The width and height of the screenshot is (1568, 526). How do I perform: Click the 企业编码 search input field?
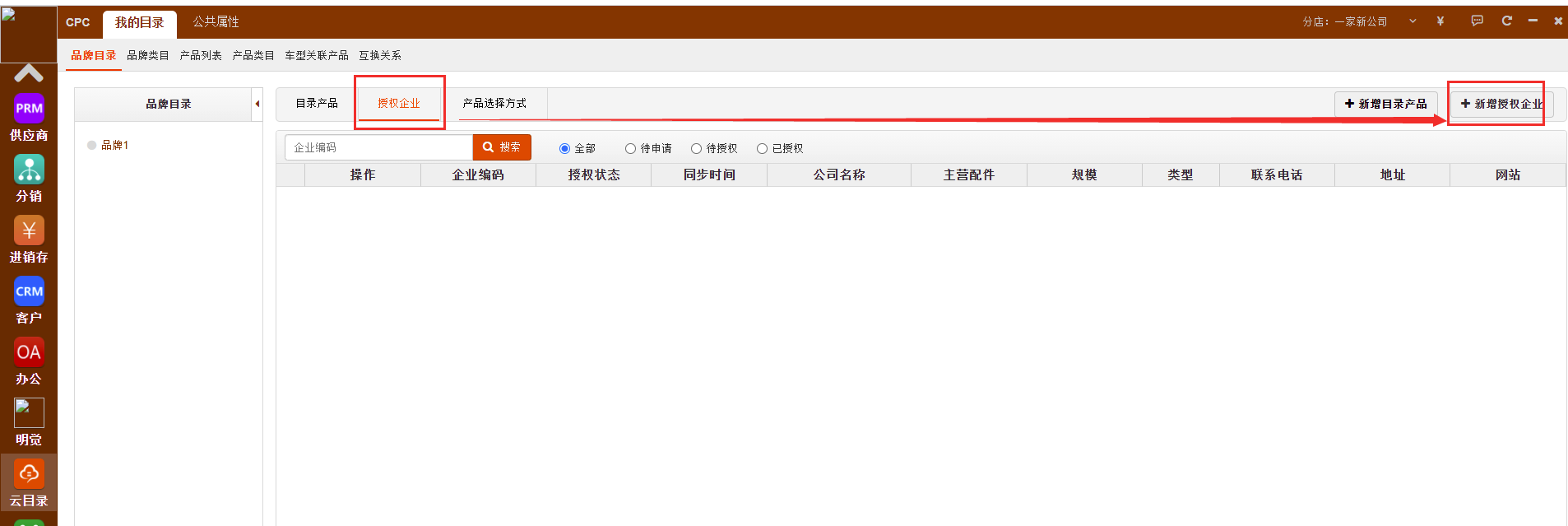[378, 147]
